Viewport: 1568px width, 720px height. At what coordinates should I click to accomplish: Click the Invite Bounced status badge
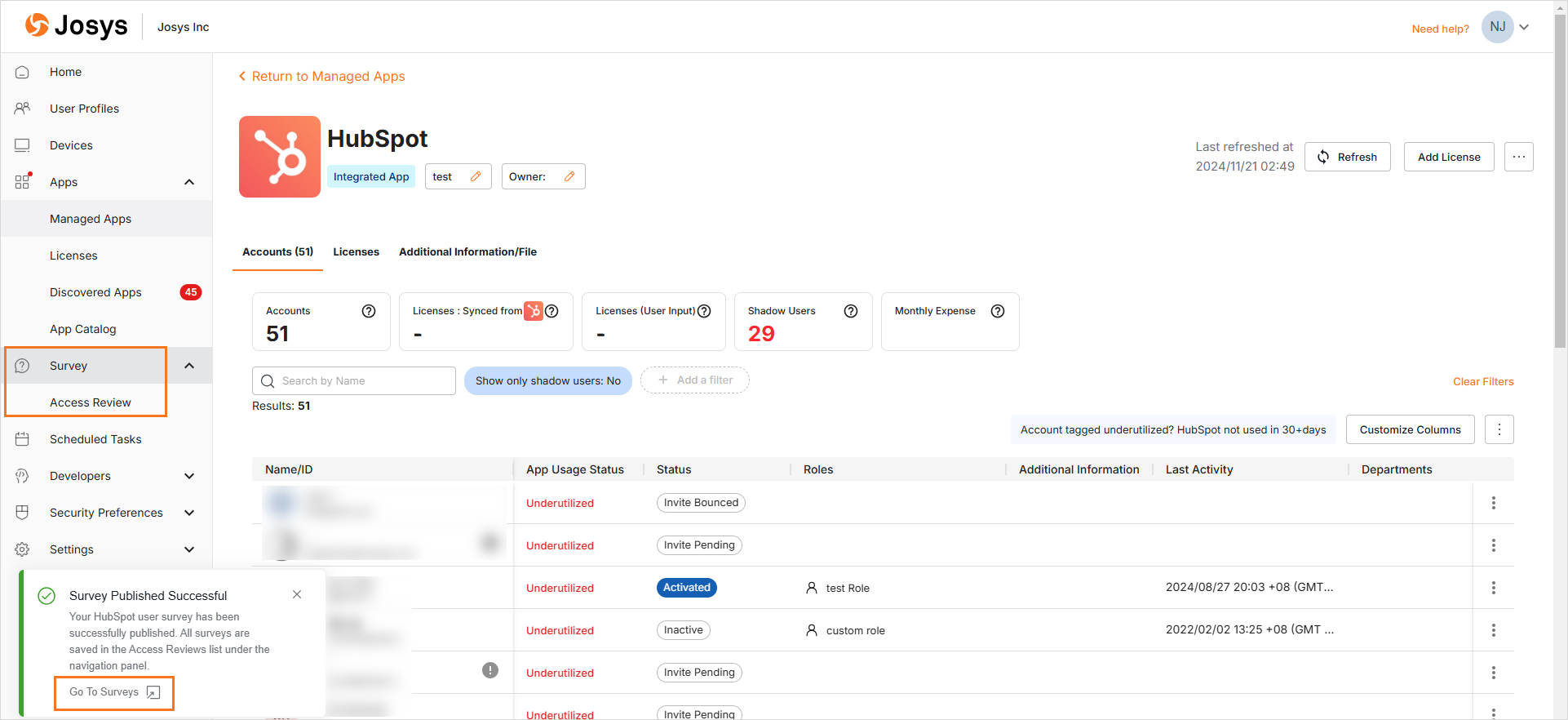pos(701,503)
